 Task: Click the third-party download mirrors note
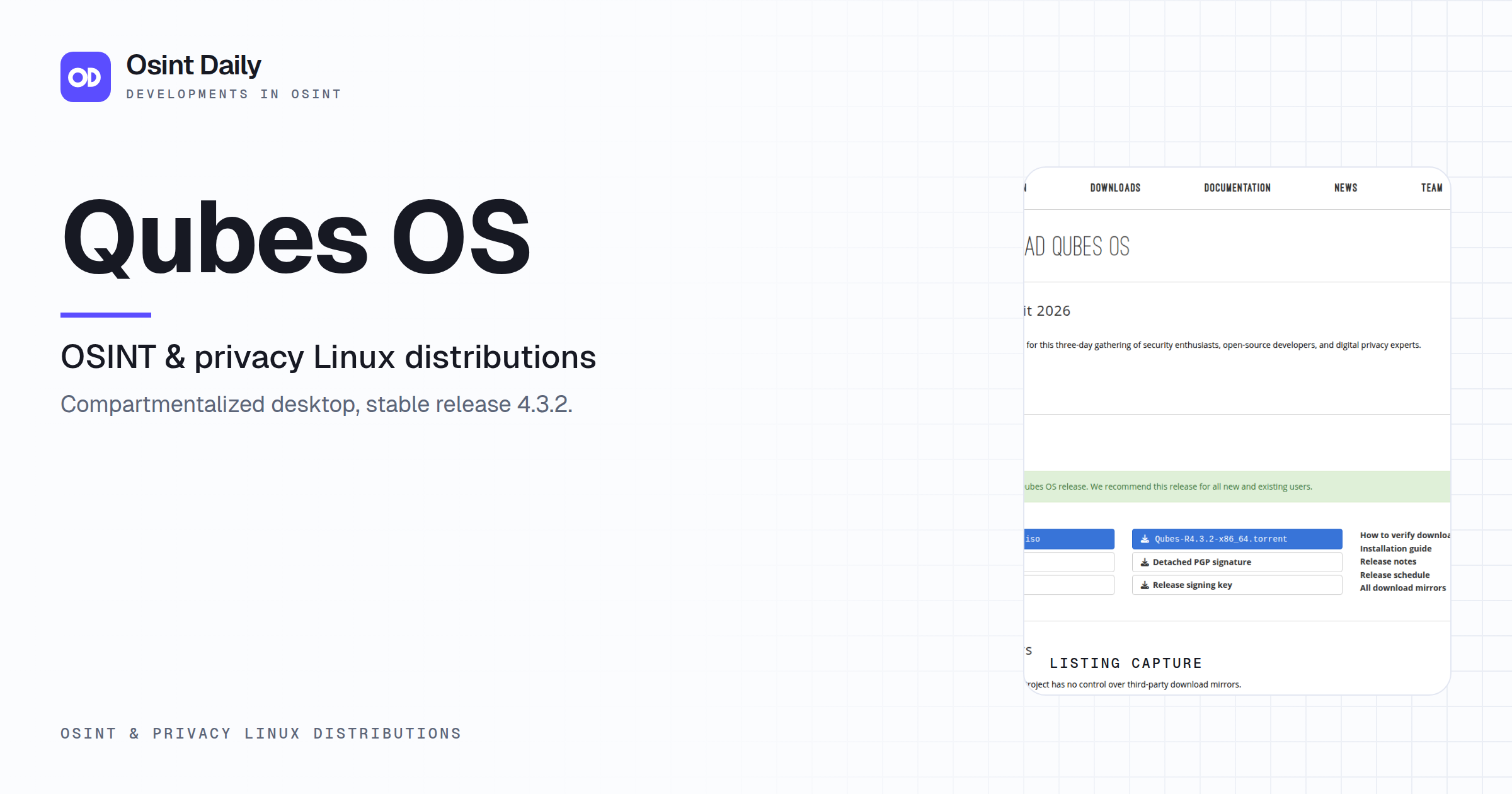(1133, 684)
